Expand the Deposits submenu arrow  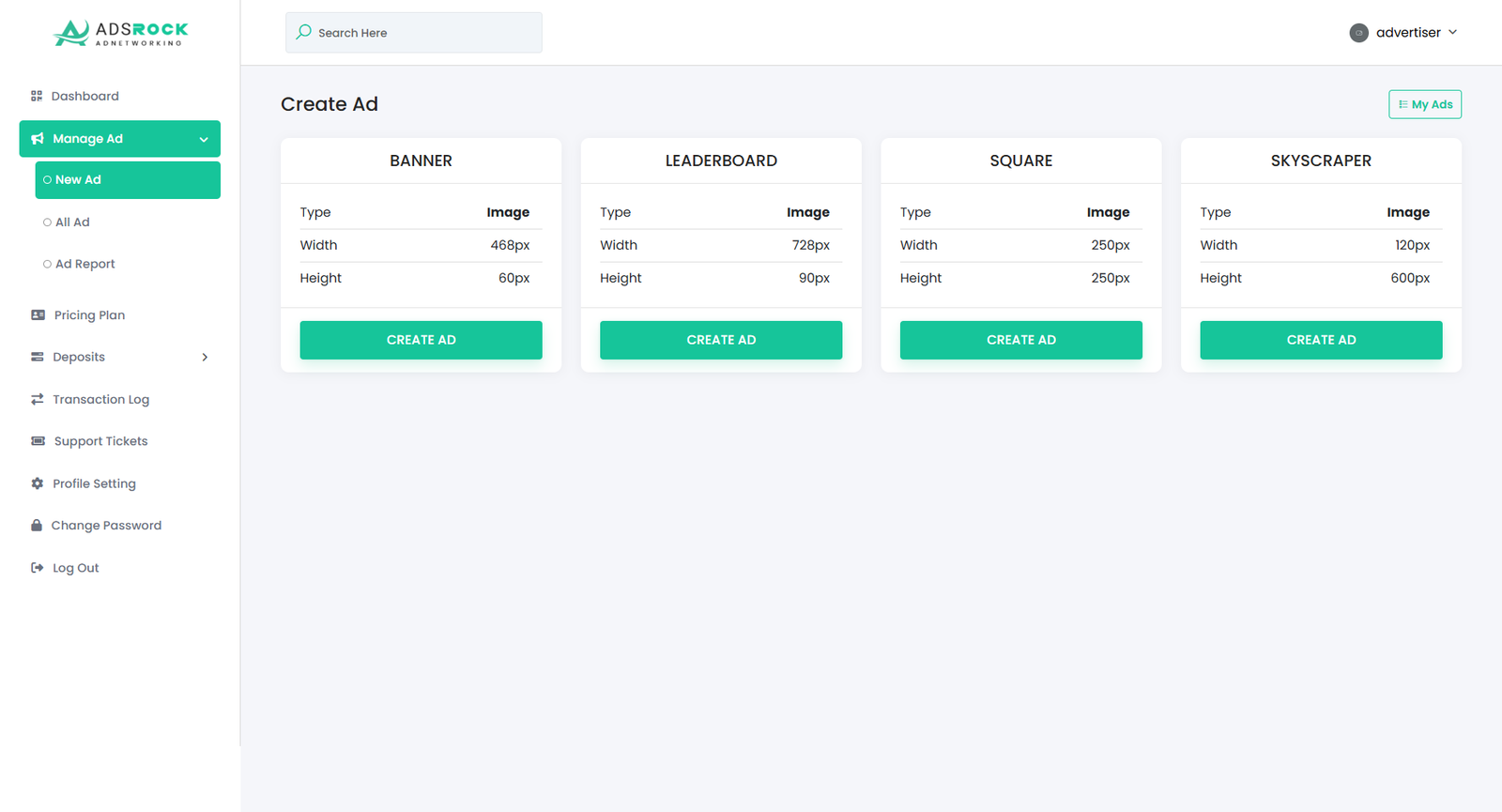pyautogui.click(x=205, y=358)
